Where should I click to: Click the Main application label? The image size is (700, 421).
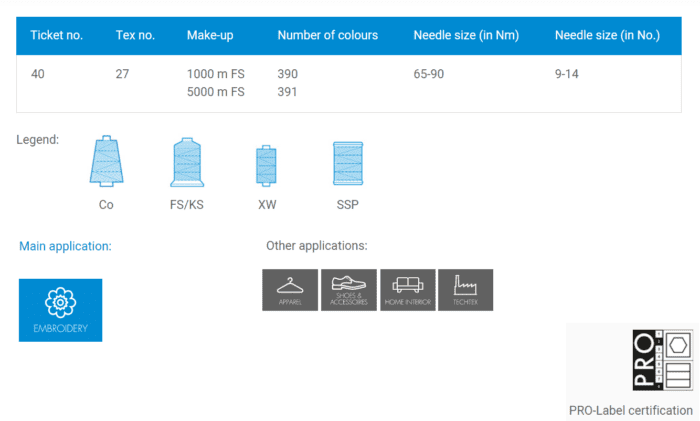coord(65,246)
